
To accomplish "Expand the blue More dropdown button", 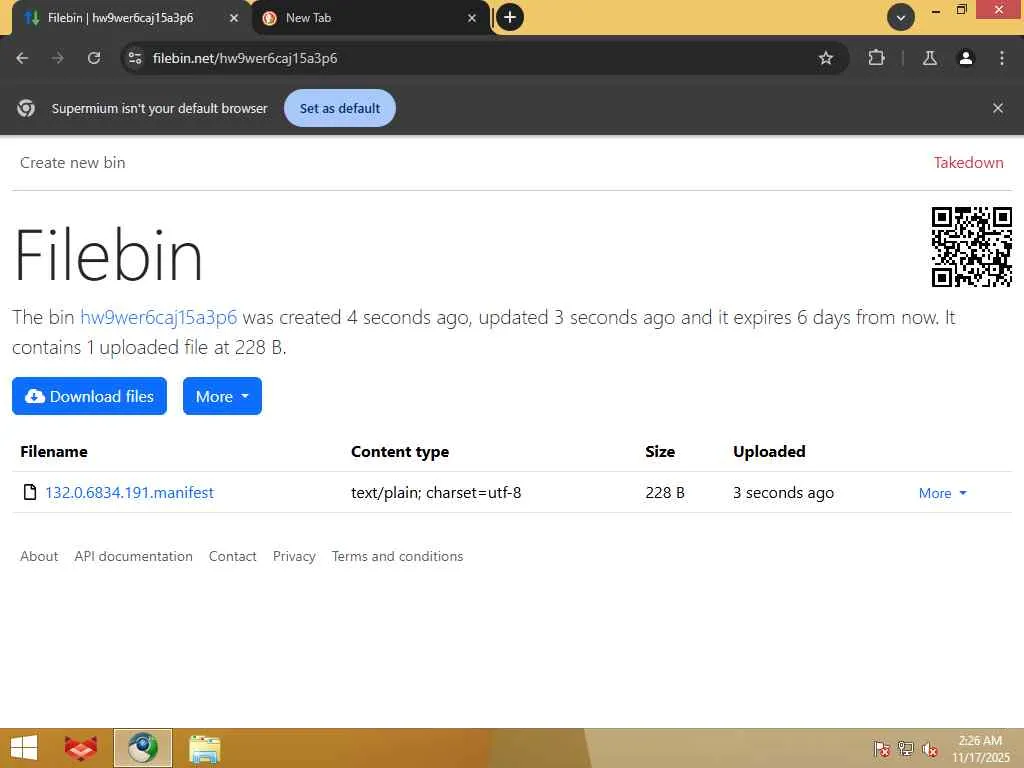I will coord(222,396).
